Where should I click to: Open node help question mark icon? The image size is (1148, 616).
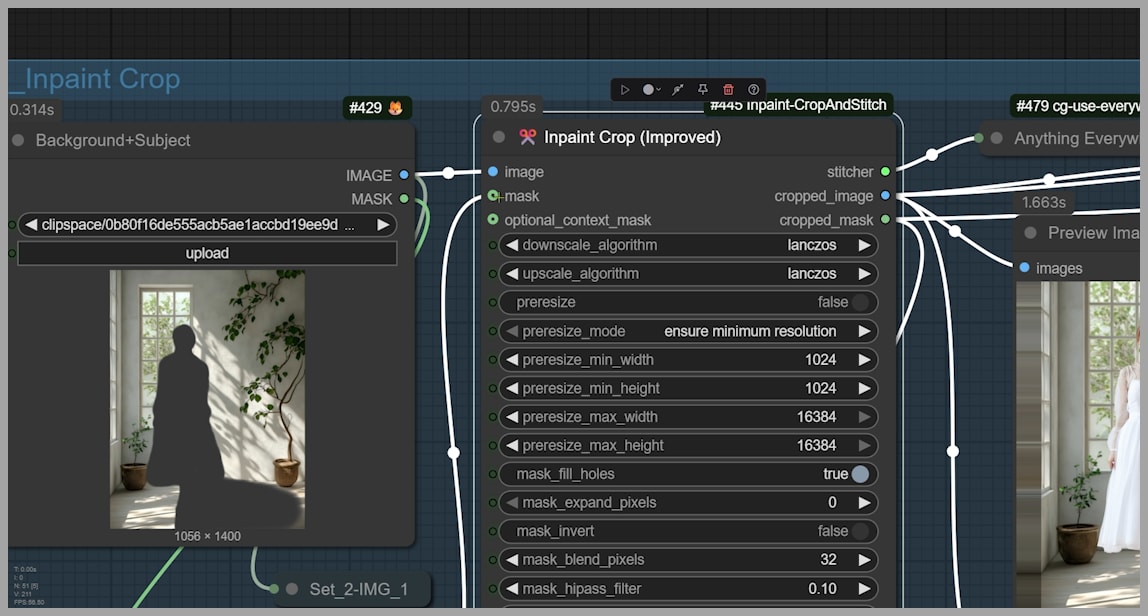click(753, 90)
